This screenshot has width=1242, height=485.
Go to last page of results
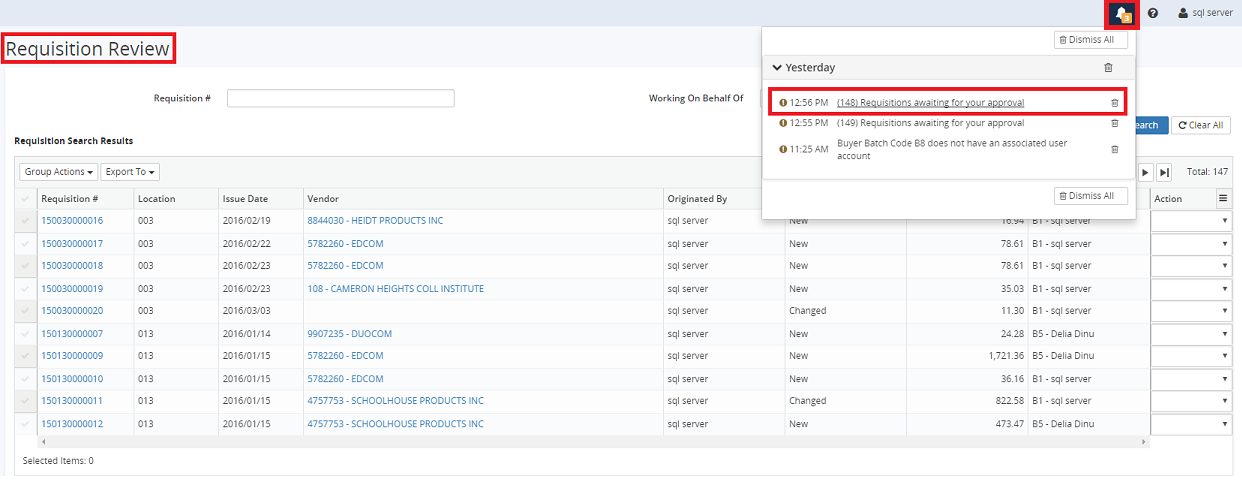pyautogui.click(x=1164, y=172)
